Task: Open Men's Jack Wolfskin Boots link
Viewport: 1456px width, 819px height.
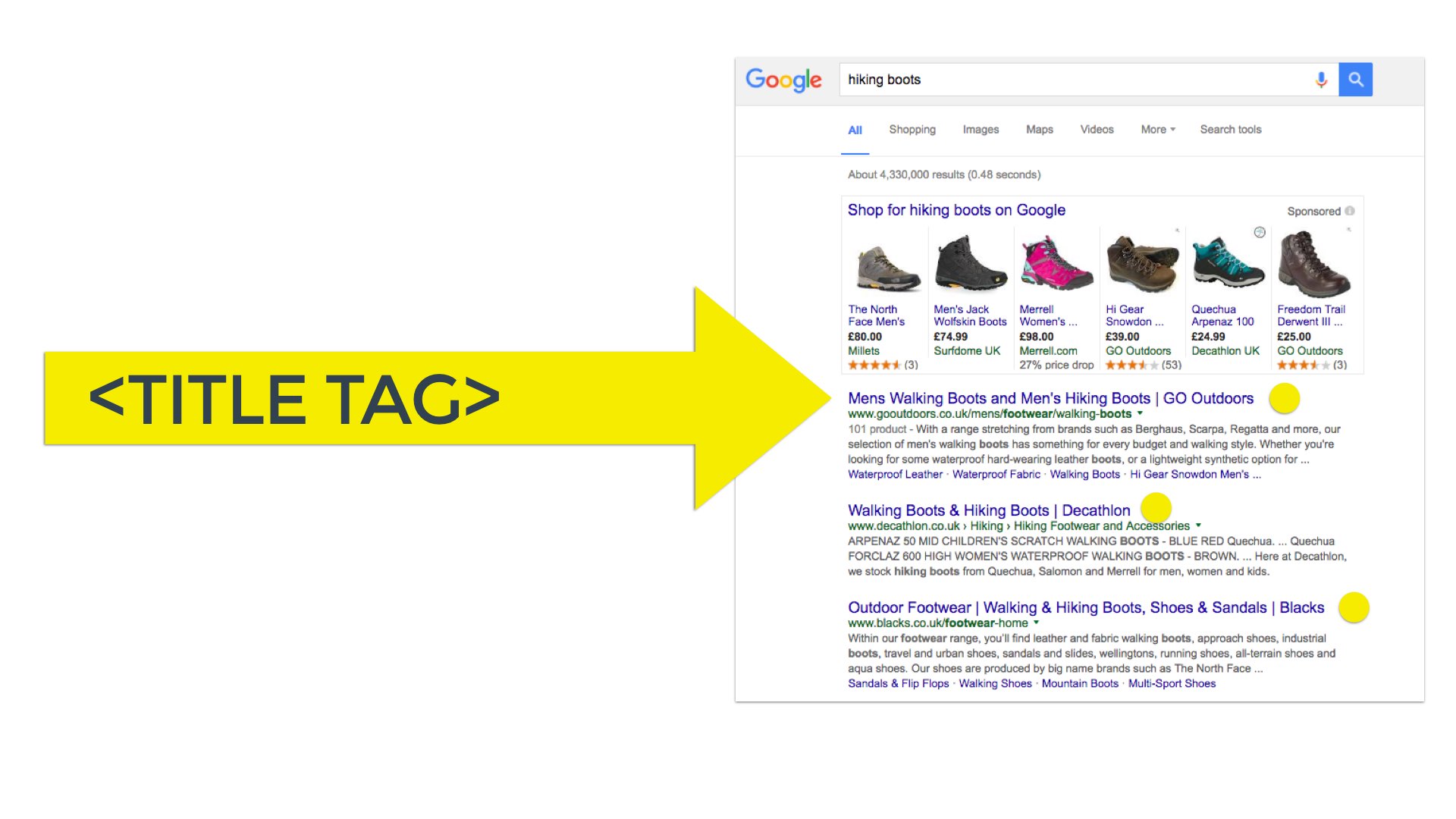Action: point(970,315)
